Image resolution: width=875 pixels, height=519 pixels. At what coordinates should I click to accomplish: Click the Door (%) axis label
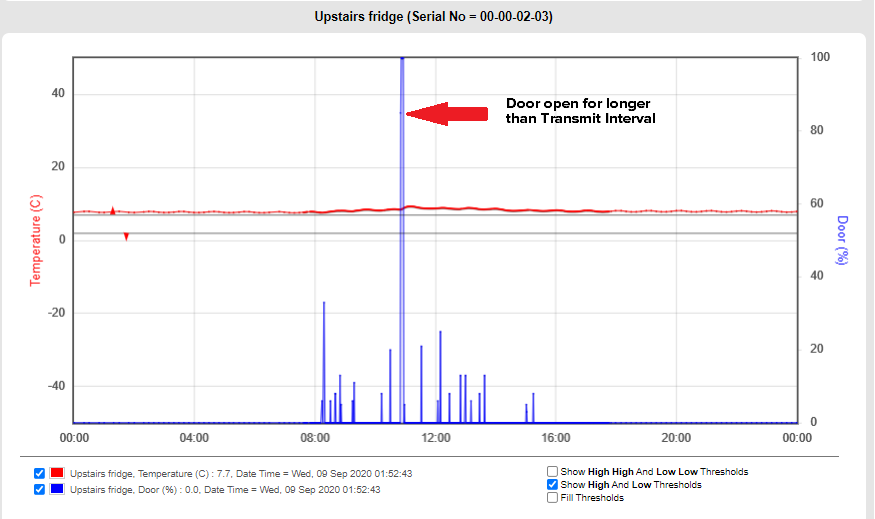(843, 240)
